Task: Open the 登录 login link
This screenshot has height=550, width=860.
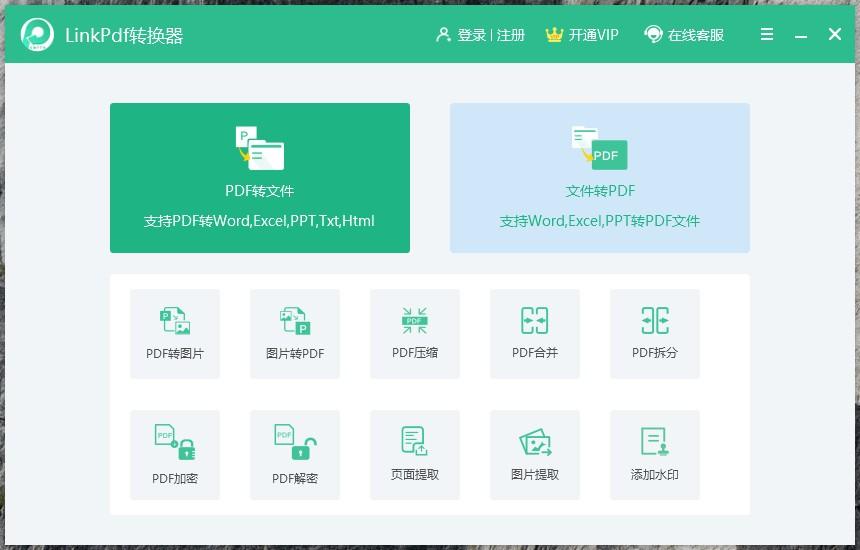Action: click(x=472, y=35)
